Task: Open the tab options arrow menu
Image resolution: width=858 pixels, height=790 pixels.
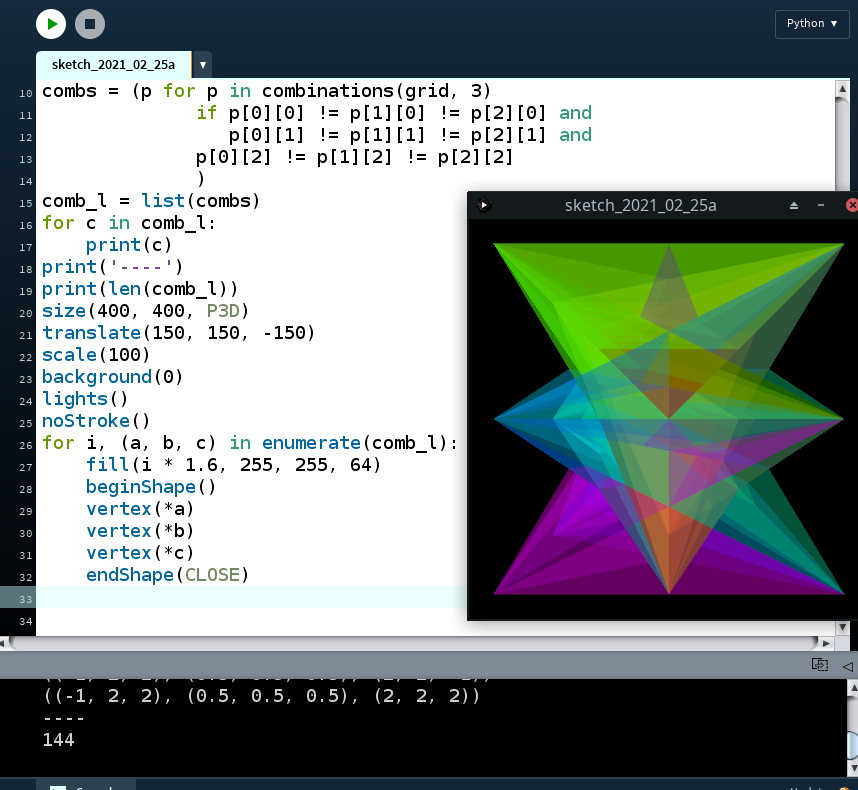Action: (x=202, y=65)
